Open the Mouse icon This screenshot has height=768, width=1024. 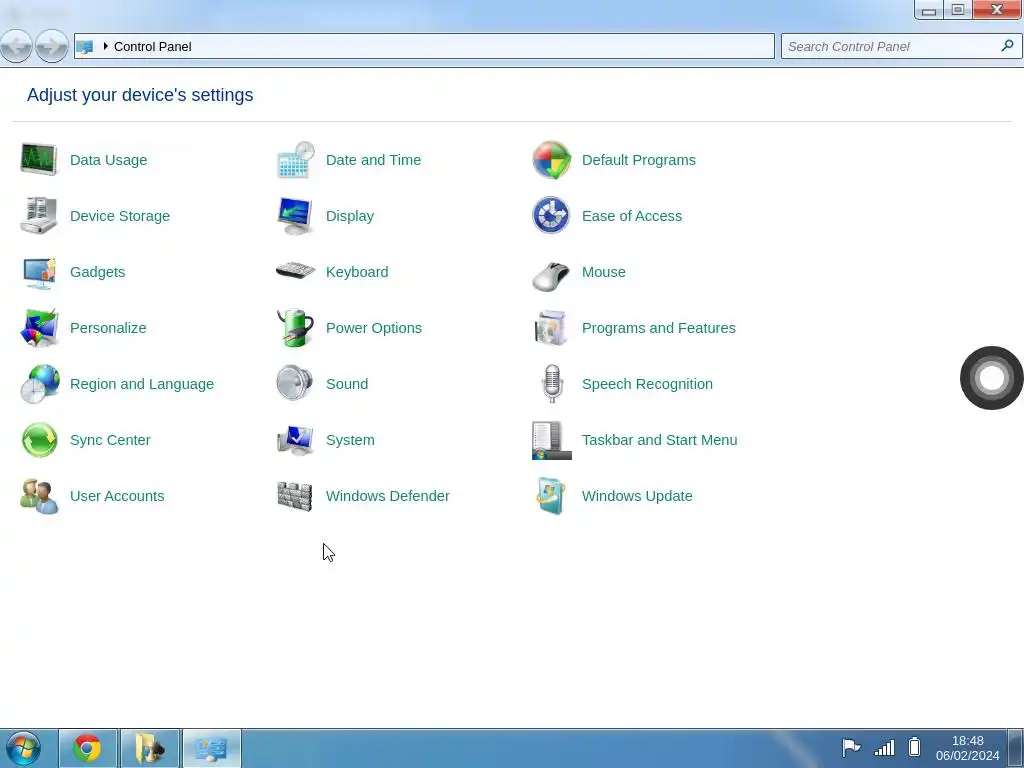[x=551, y=276]
